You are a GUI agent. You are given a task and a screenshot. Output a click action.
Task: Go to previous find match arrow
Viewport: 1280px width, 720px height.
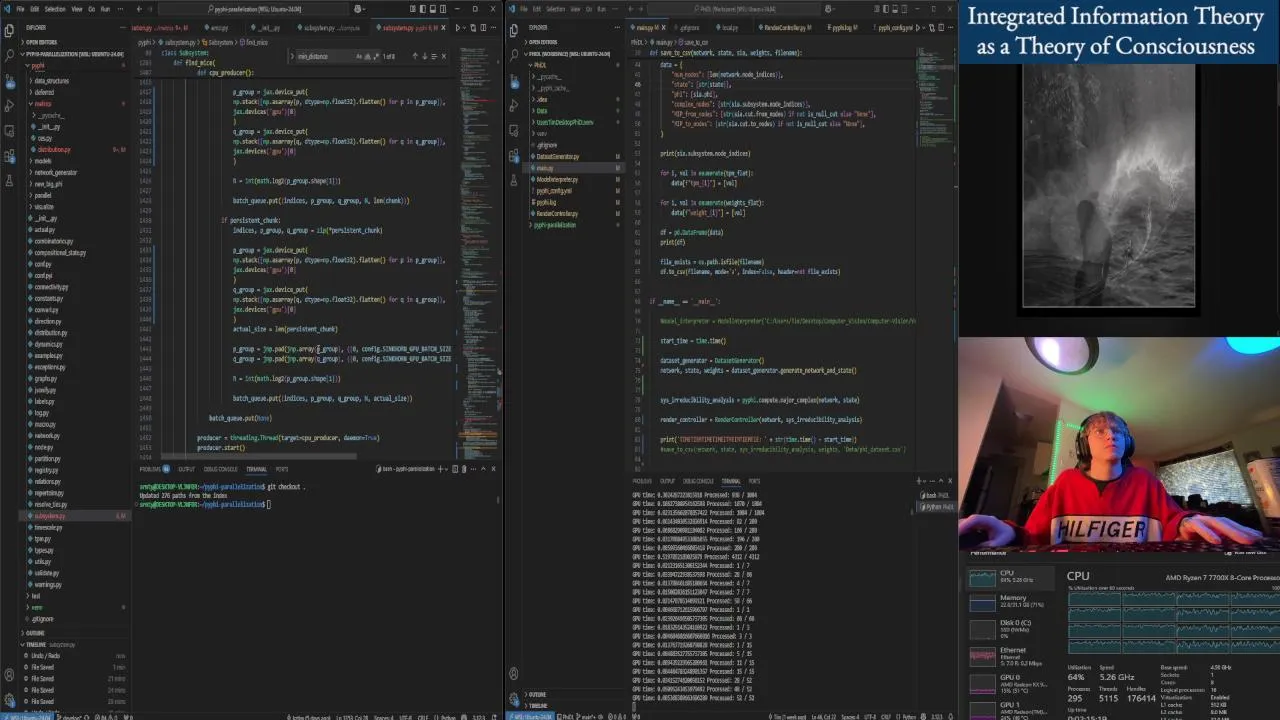[x=415, y=56]
